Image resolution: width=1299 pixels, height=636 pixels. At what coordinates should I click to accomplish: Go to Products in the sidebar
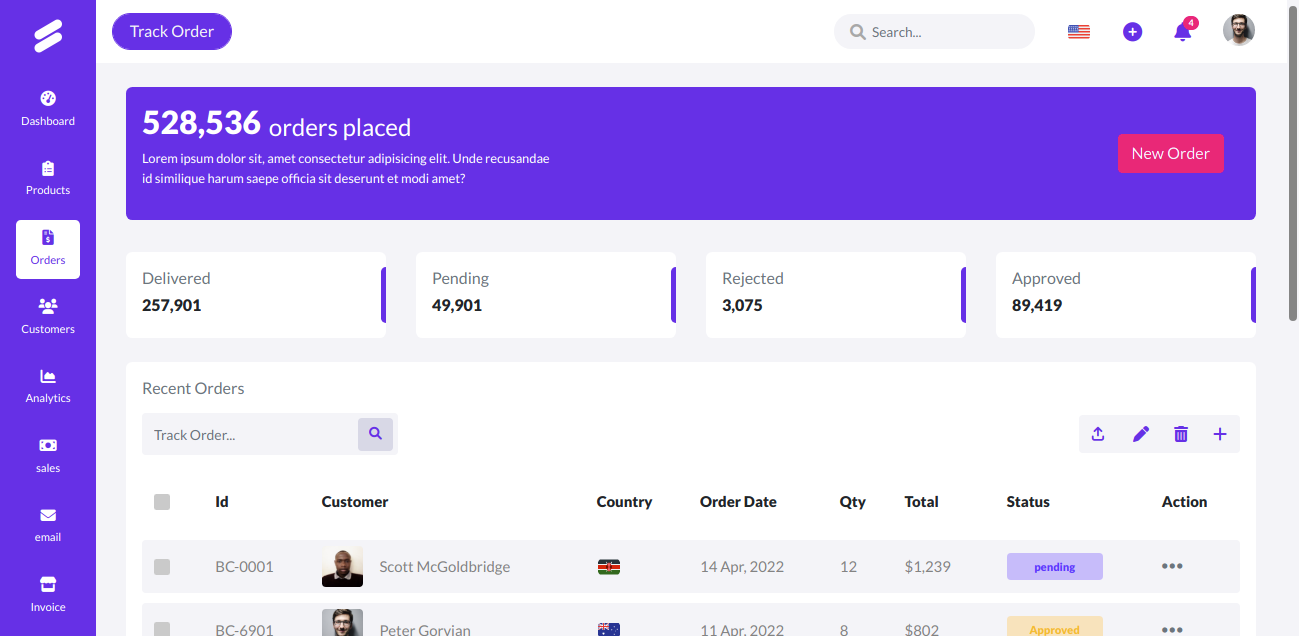pyautogui.click(x=48, y=178)
